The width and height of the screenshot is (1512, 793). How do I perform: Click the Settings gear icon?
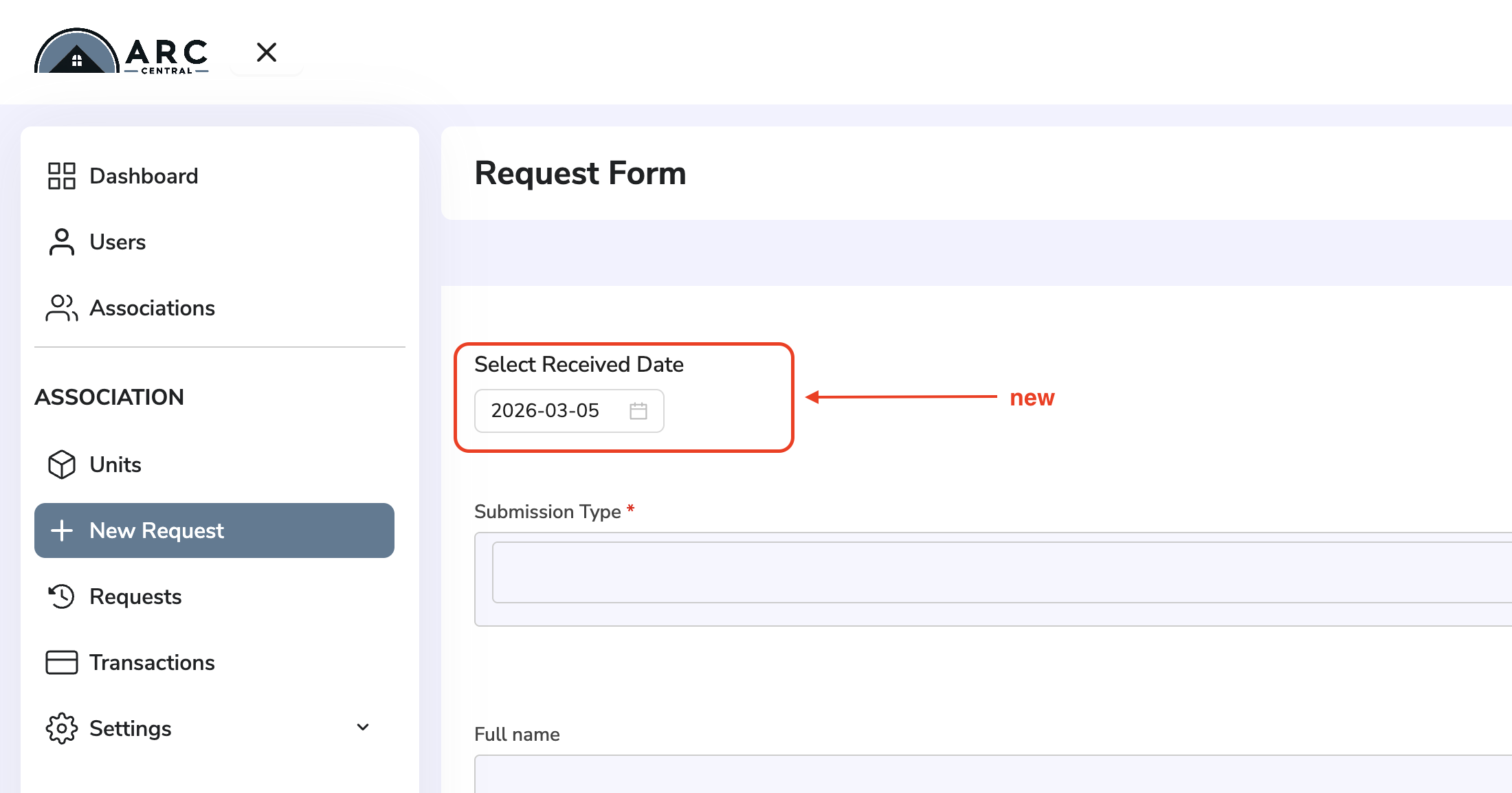(61, 728)
